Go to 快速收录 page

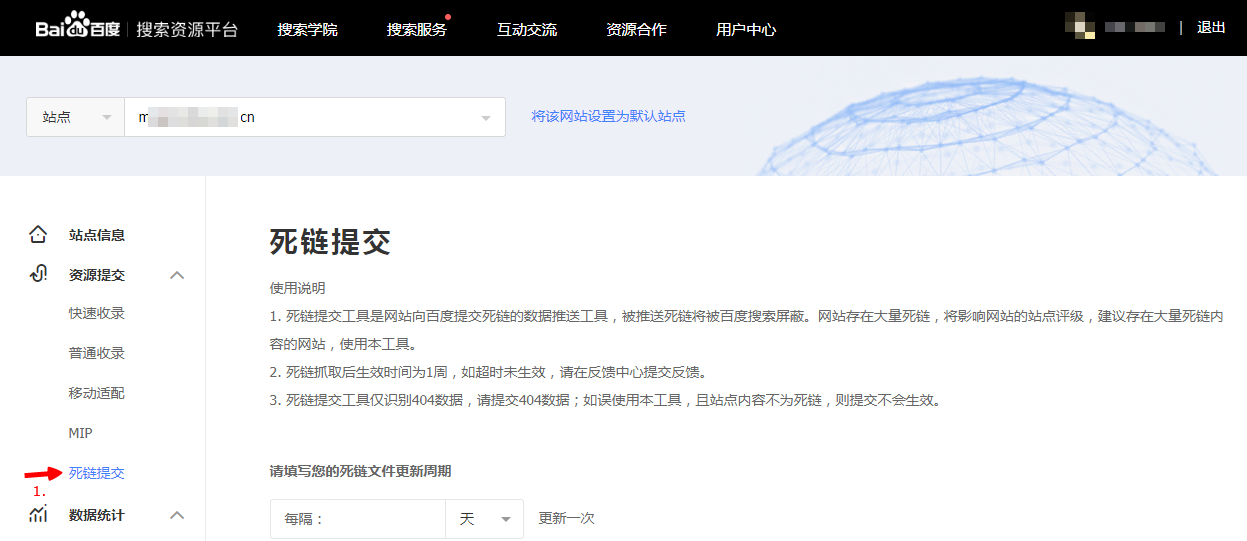point(97,313)
